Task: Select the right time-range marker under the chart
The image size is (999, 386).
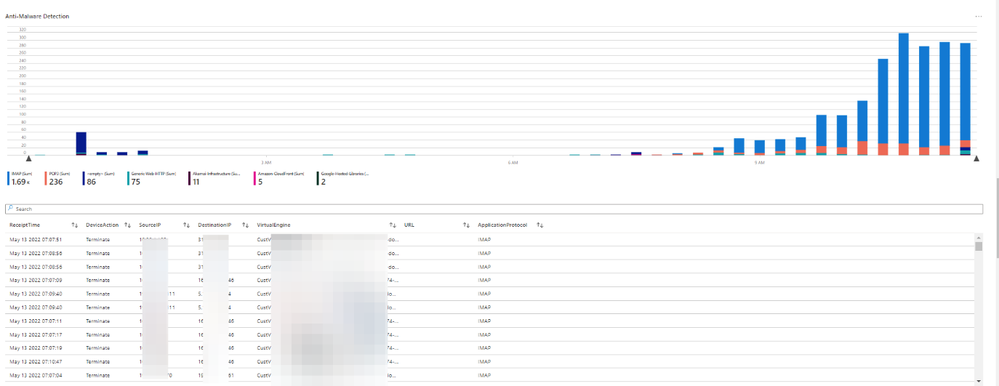Action: [976, 159]
